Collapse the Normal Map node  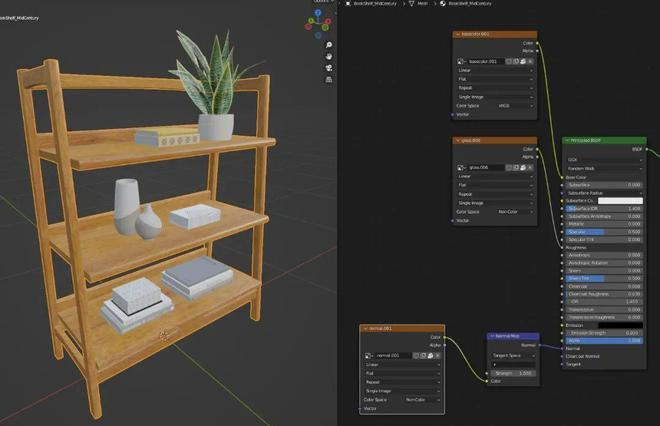492,337
